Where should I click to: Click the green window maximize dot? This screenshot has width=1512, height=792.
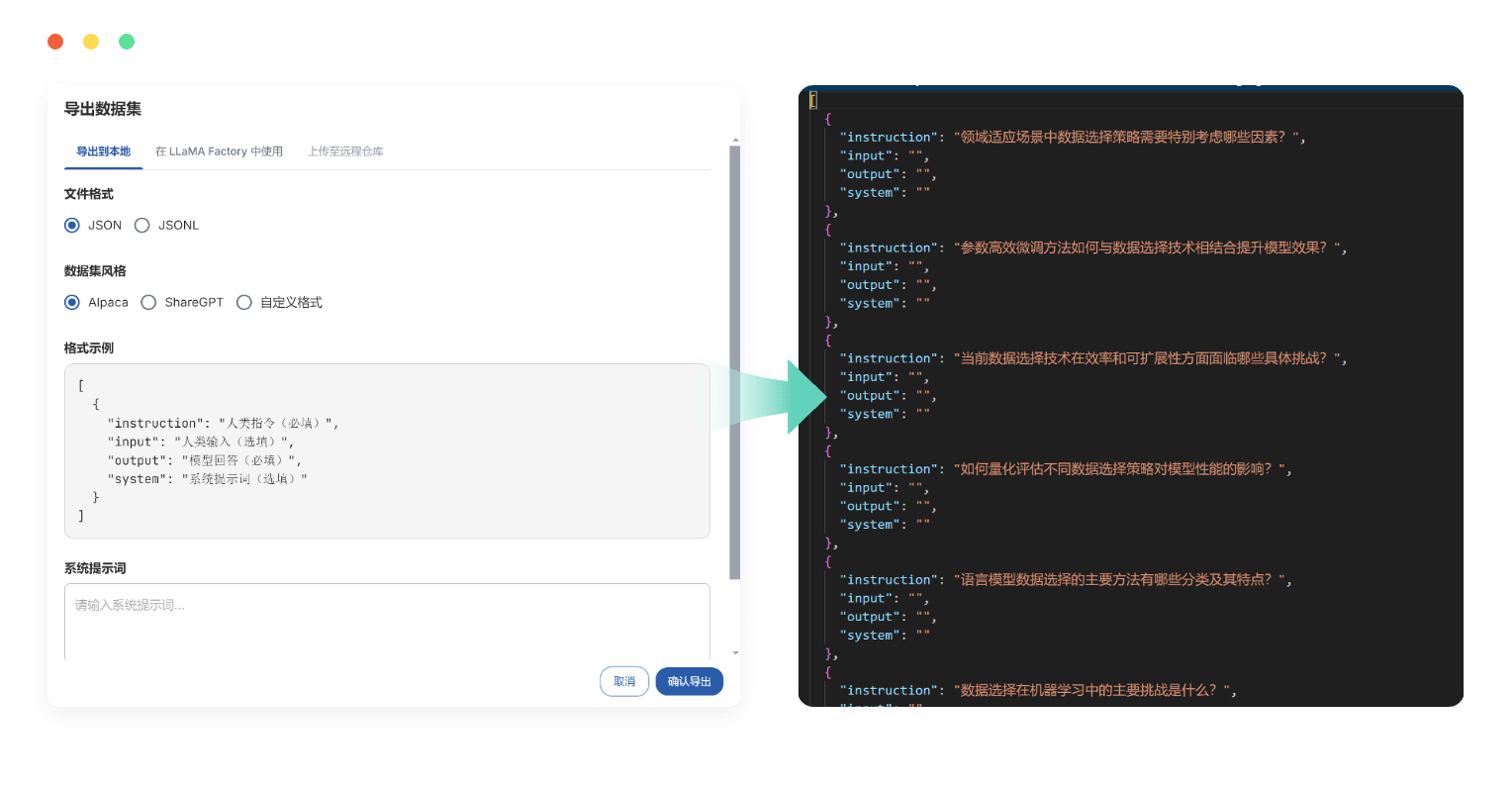(127, 42)
